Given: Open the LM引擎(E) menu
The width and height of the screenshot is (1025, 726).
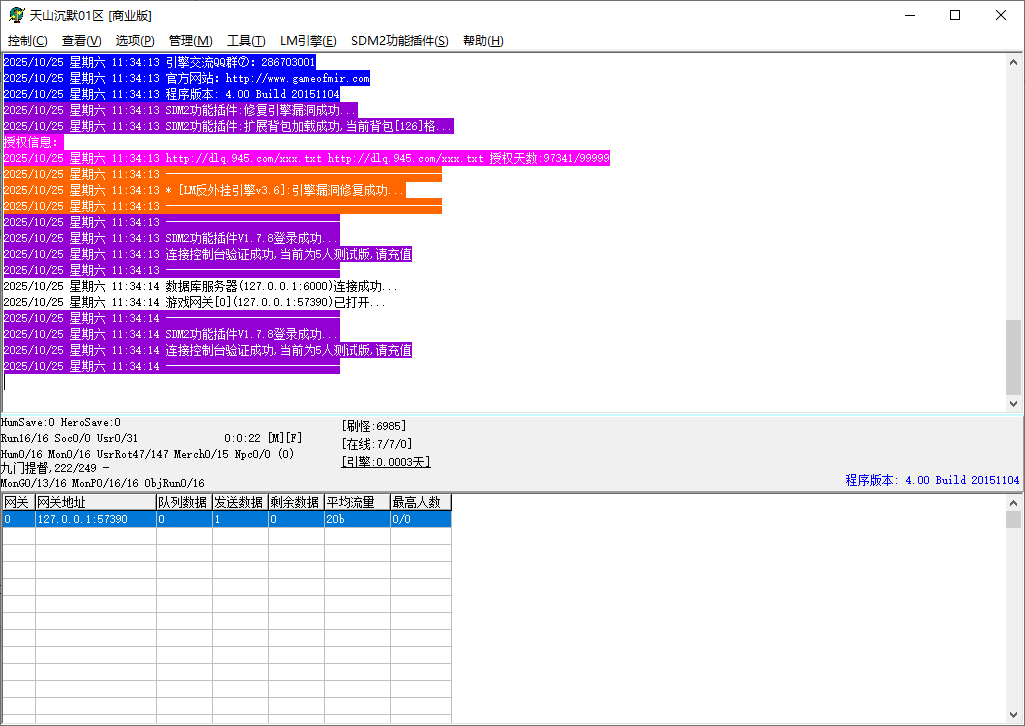Looking at the screenshot, I should click(308, 41).
